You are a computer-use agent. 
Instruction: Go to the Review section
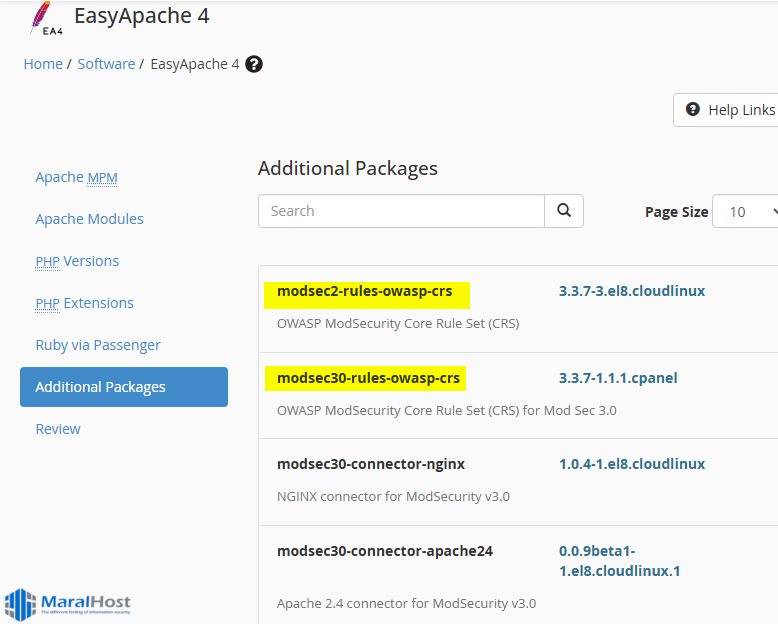58,429
